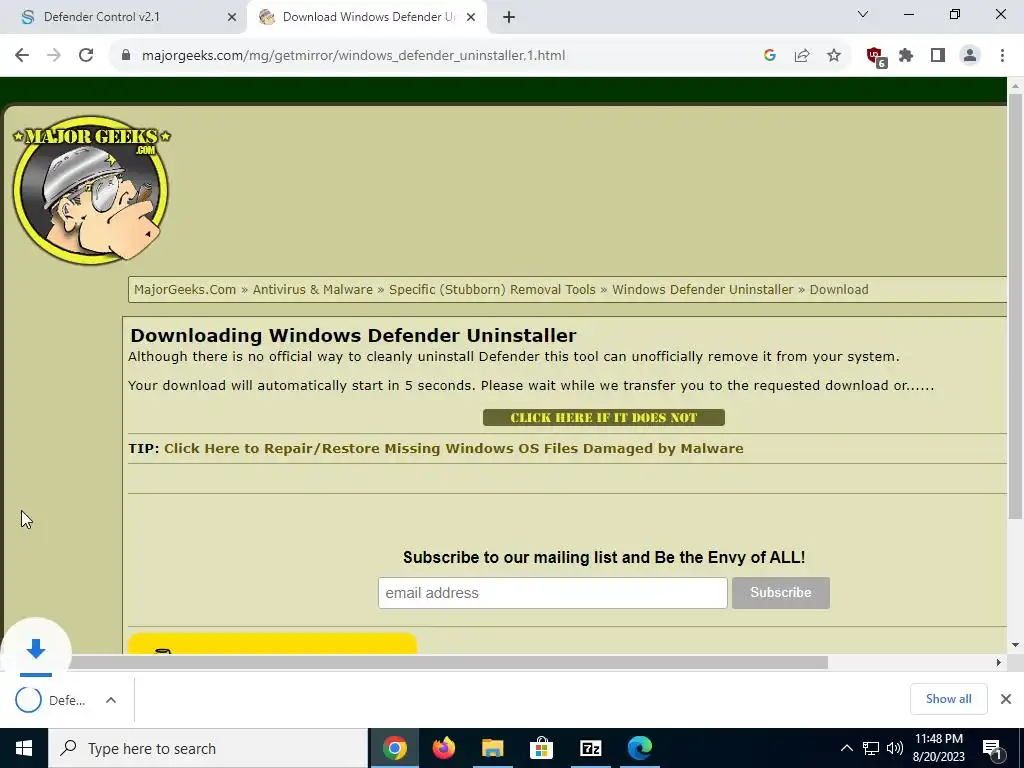Click the blue download arrow bubble

36,650
